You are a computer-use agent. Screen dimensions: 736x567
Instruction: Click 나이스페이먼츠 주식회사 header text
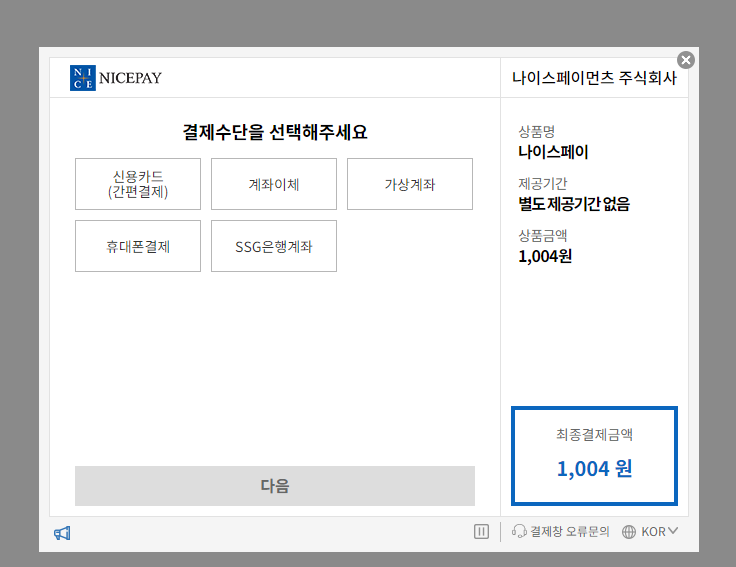(x=594, y=78)
